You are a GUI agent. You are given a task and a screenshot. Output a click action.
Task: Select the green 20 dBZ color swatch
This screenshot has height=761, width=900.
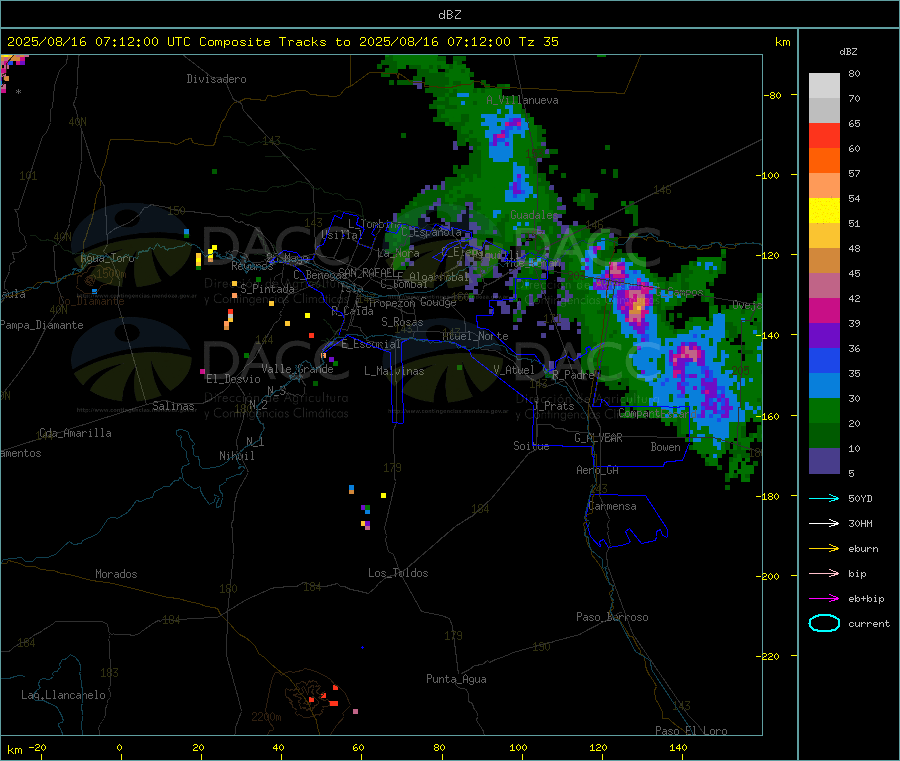(x=824, y=411)
